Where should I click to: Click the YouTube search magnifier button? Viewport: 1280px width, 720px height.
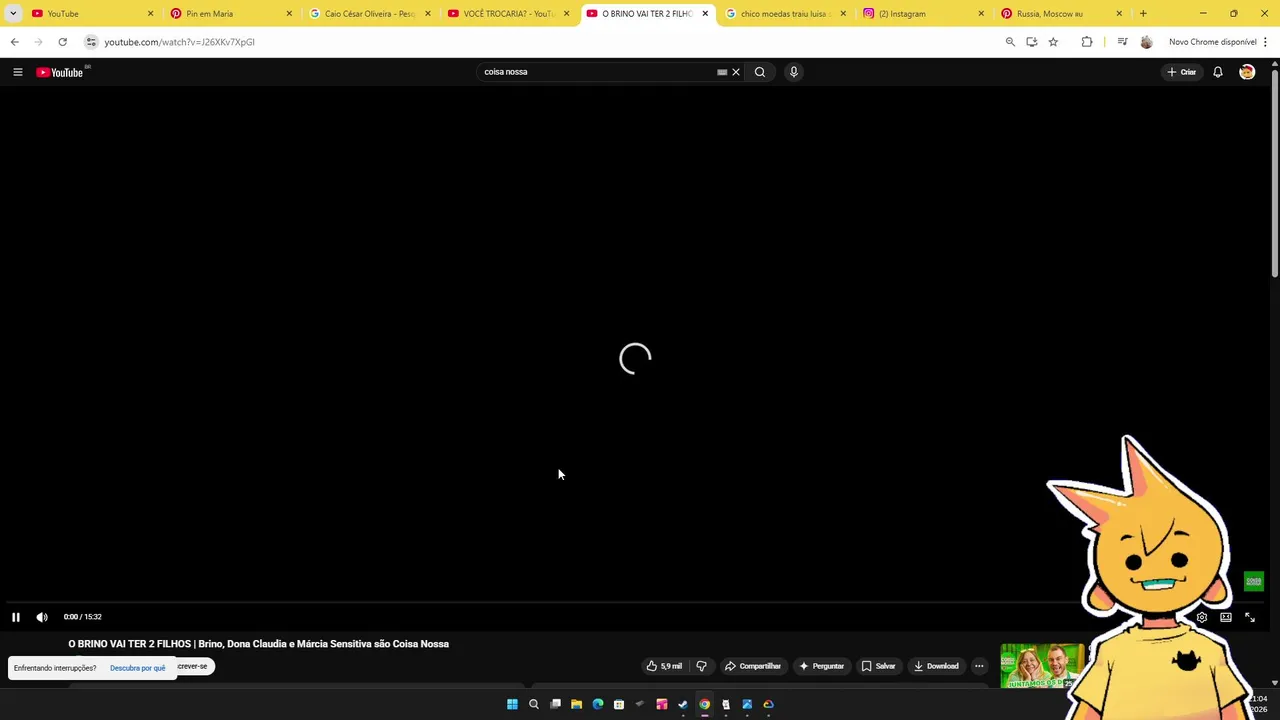pos(760,72)
